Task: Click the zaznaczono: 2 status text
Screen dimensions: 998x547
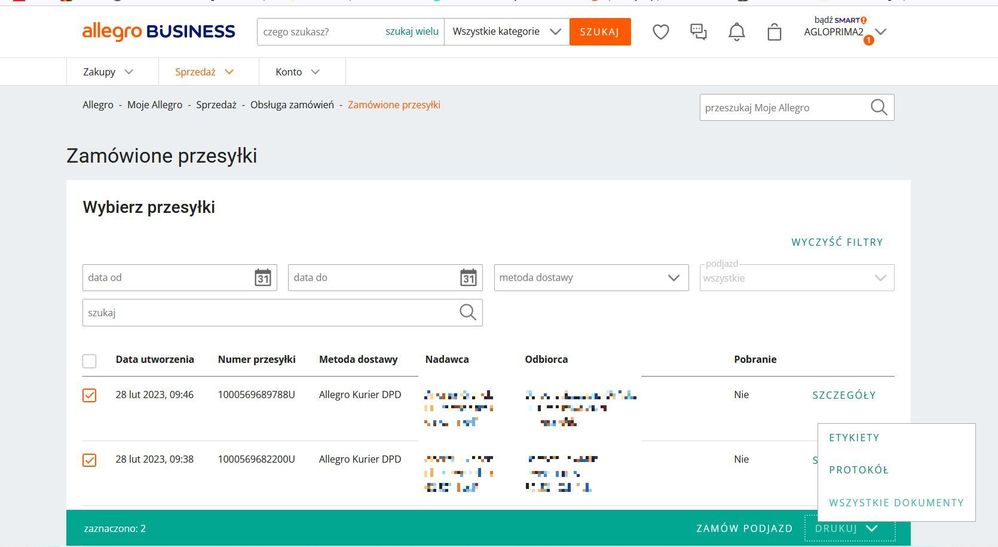Action: pyautogui.click(x=115, y=529)
